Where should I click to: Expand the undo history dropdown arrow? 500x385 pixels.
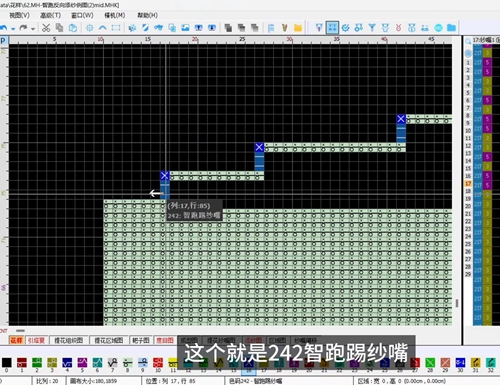pyautogui.click(x=13, y=29)
